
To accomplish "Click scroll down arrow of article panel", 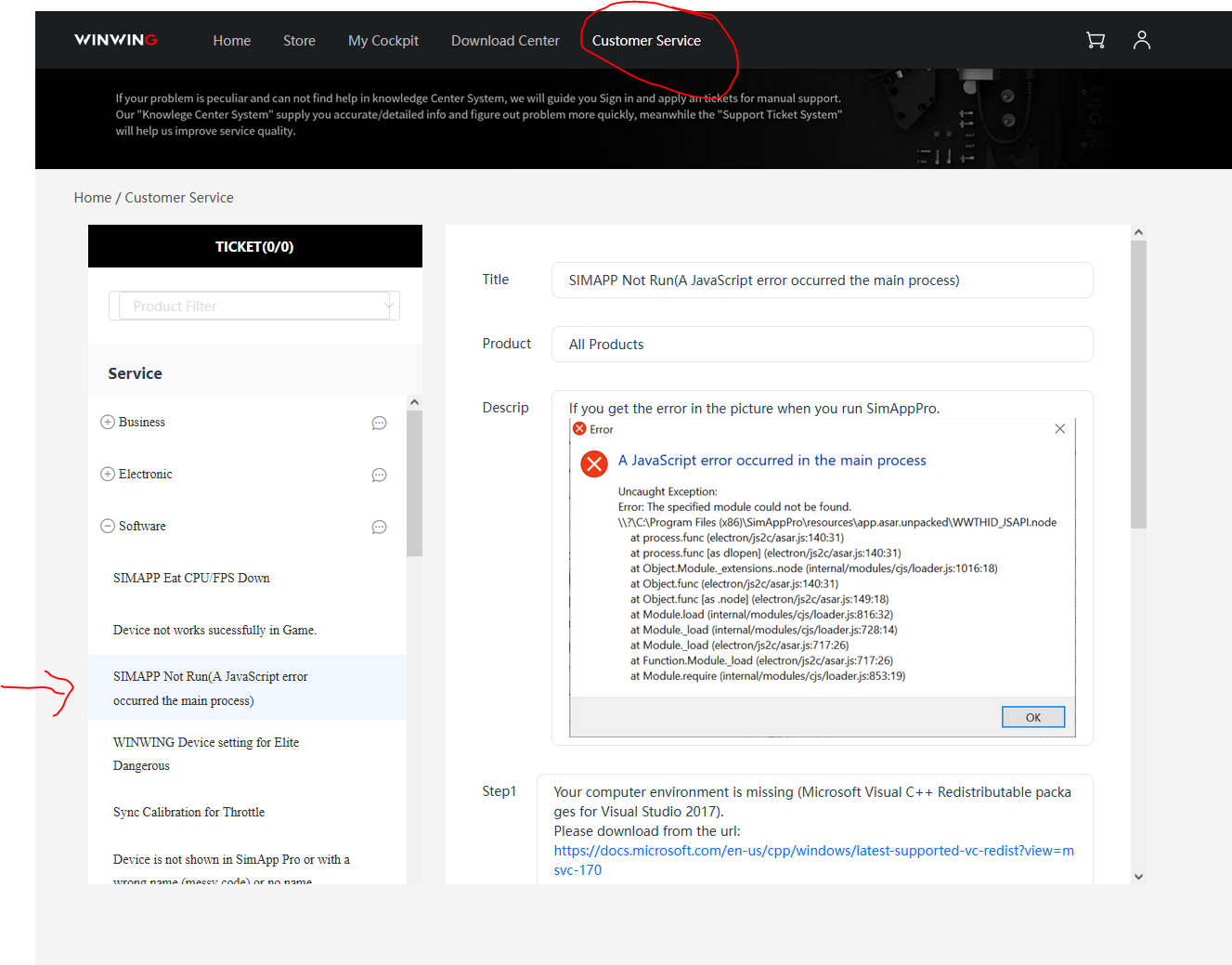I will (x=1138, y=876).
